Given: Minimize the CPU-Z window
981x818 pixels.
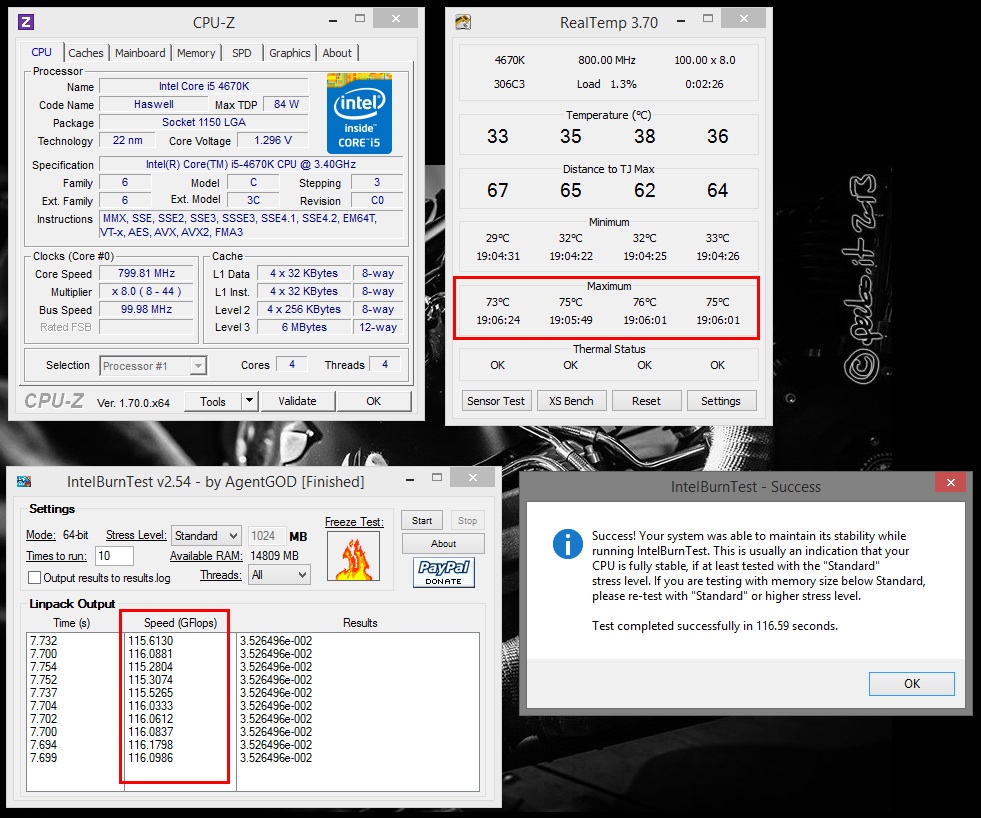Looking at the screenshot, I should [x=333, y=19].
